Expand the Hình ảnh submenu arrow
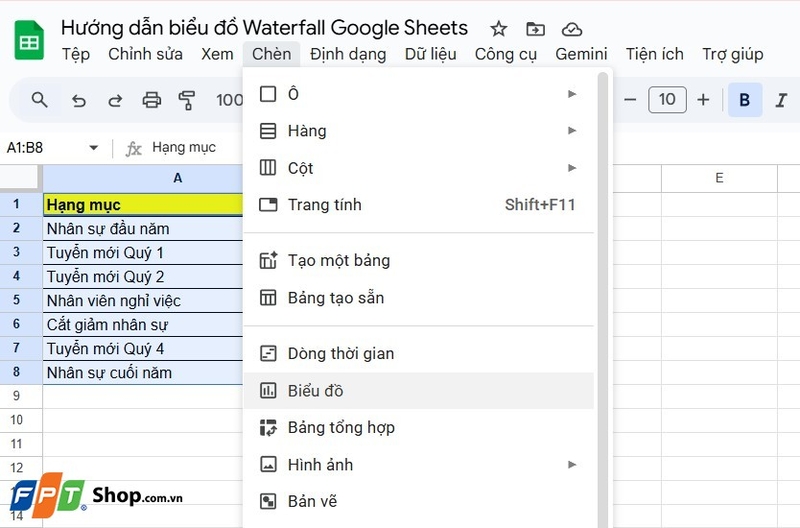The width and height of the screenshot is (800, 528). coord(572,465)
